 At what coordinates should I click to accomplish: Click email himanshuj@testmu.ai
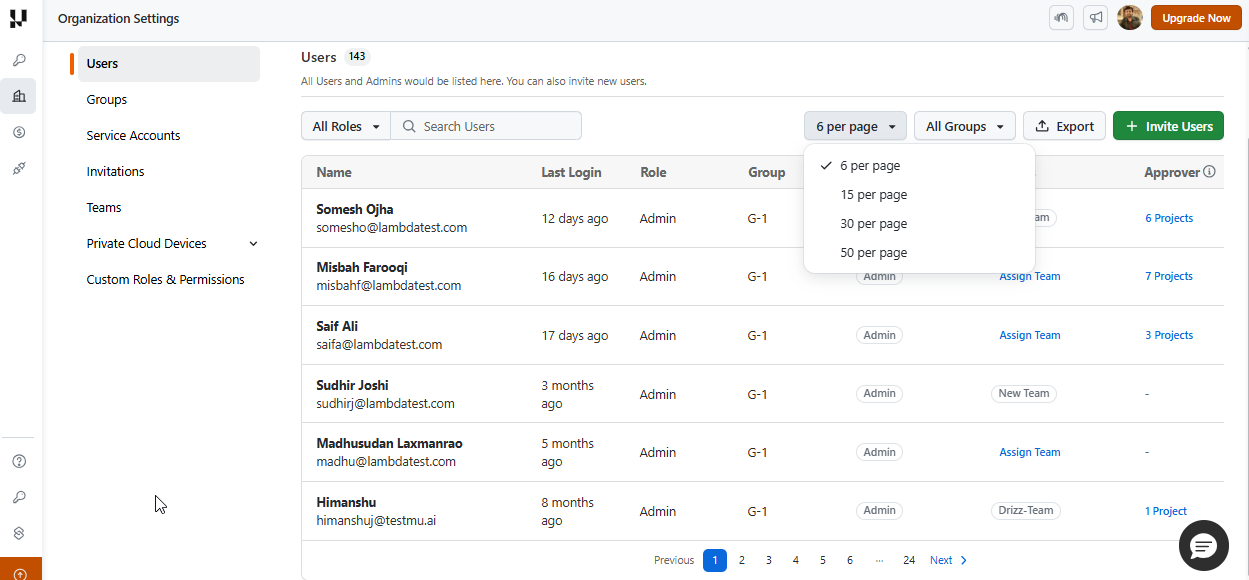[x=376, y=521]
